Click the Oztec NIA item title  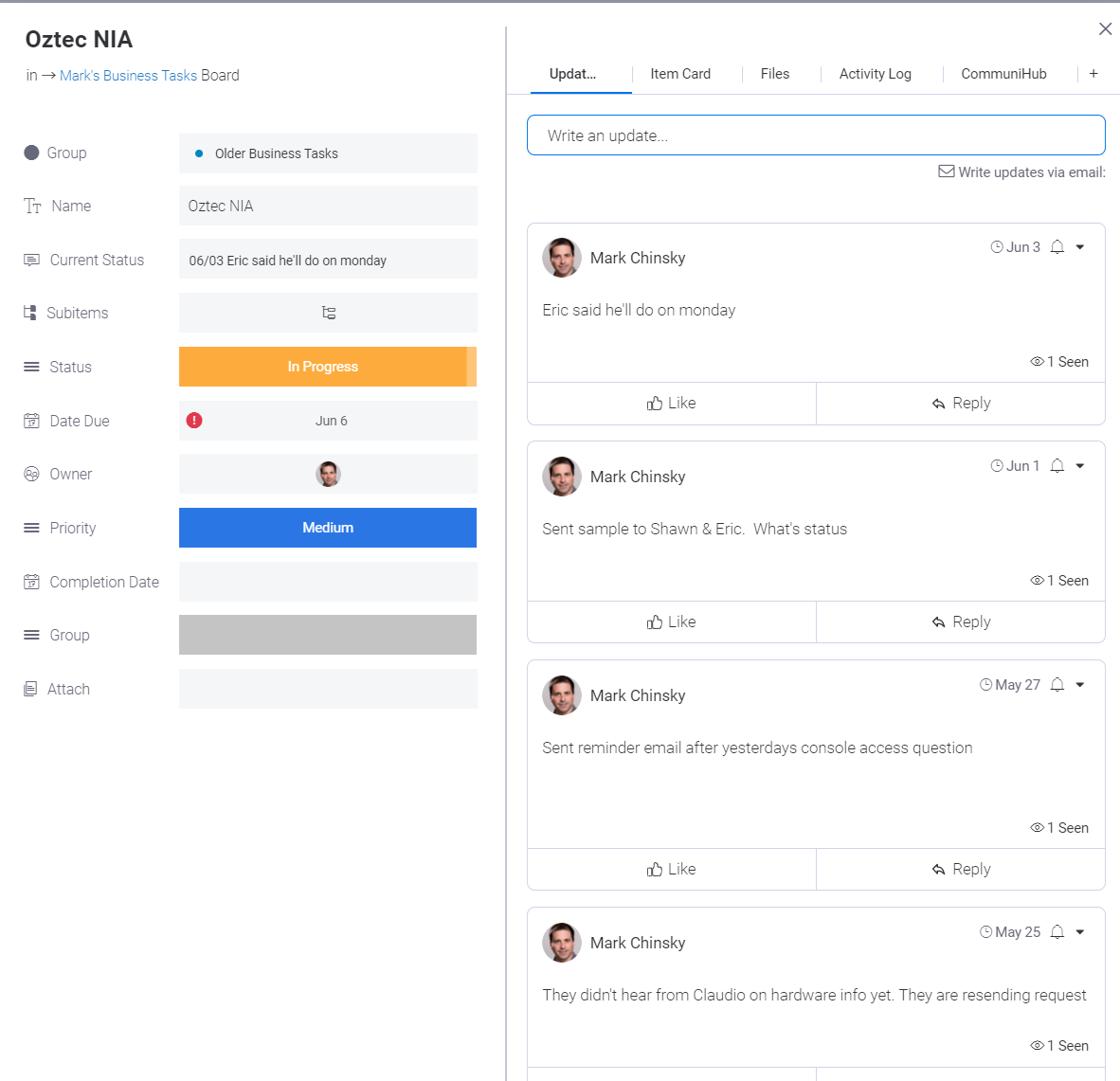pos(79,39)
